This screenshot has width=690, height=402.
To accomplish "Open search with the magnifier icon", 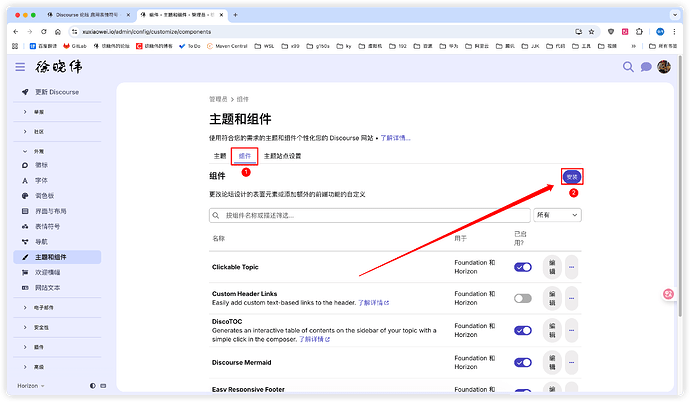I will (629, 67).
